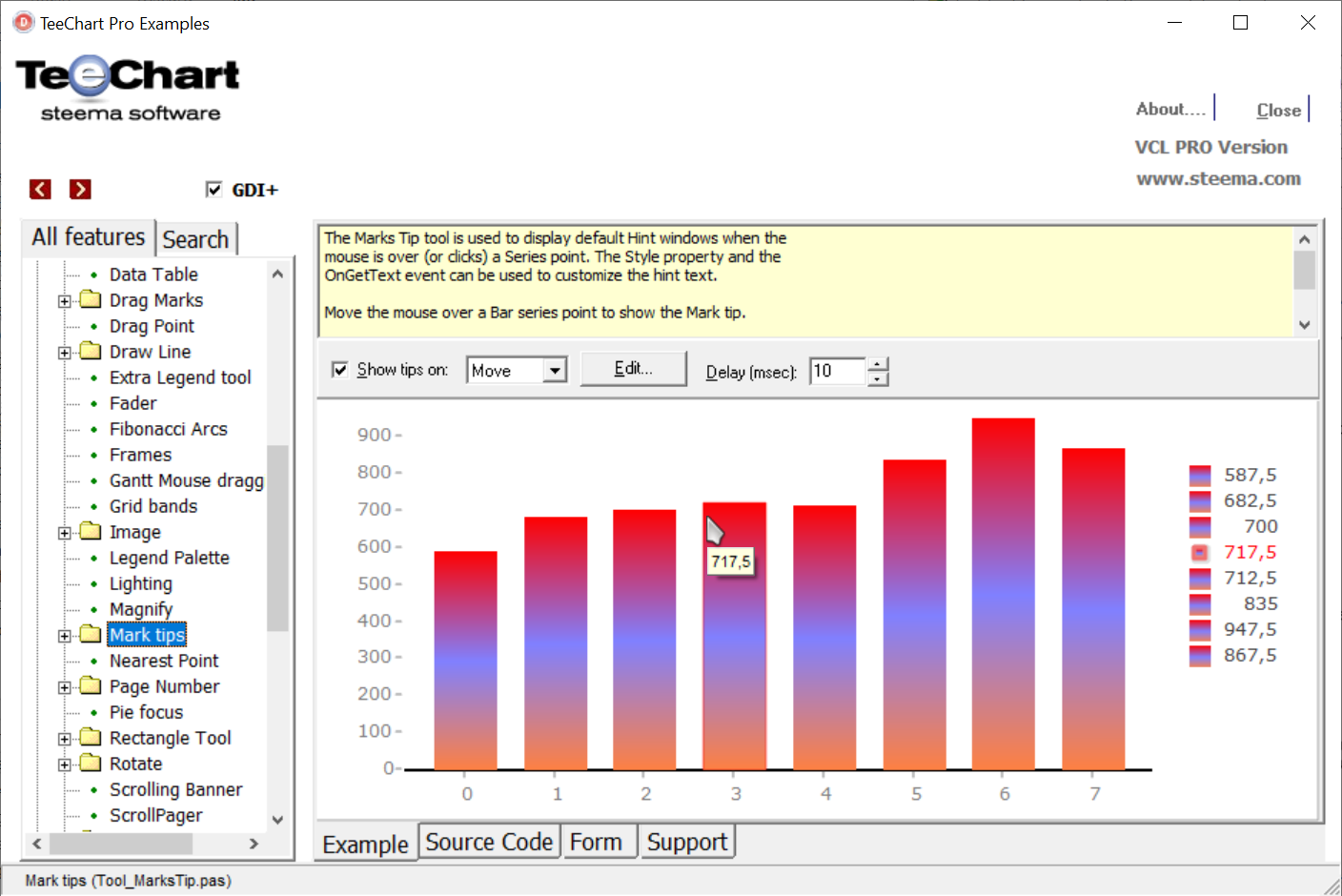Screen dimensions: 1342x896
Task: Go to next example with red right arrow
Action: click(x=80, y=190)
